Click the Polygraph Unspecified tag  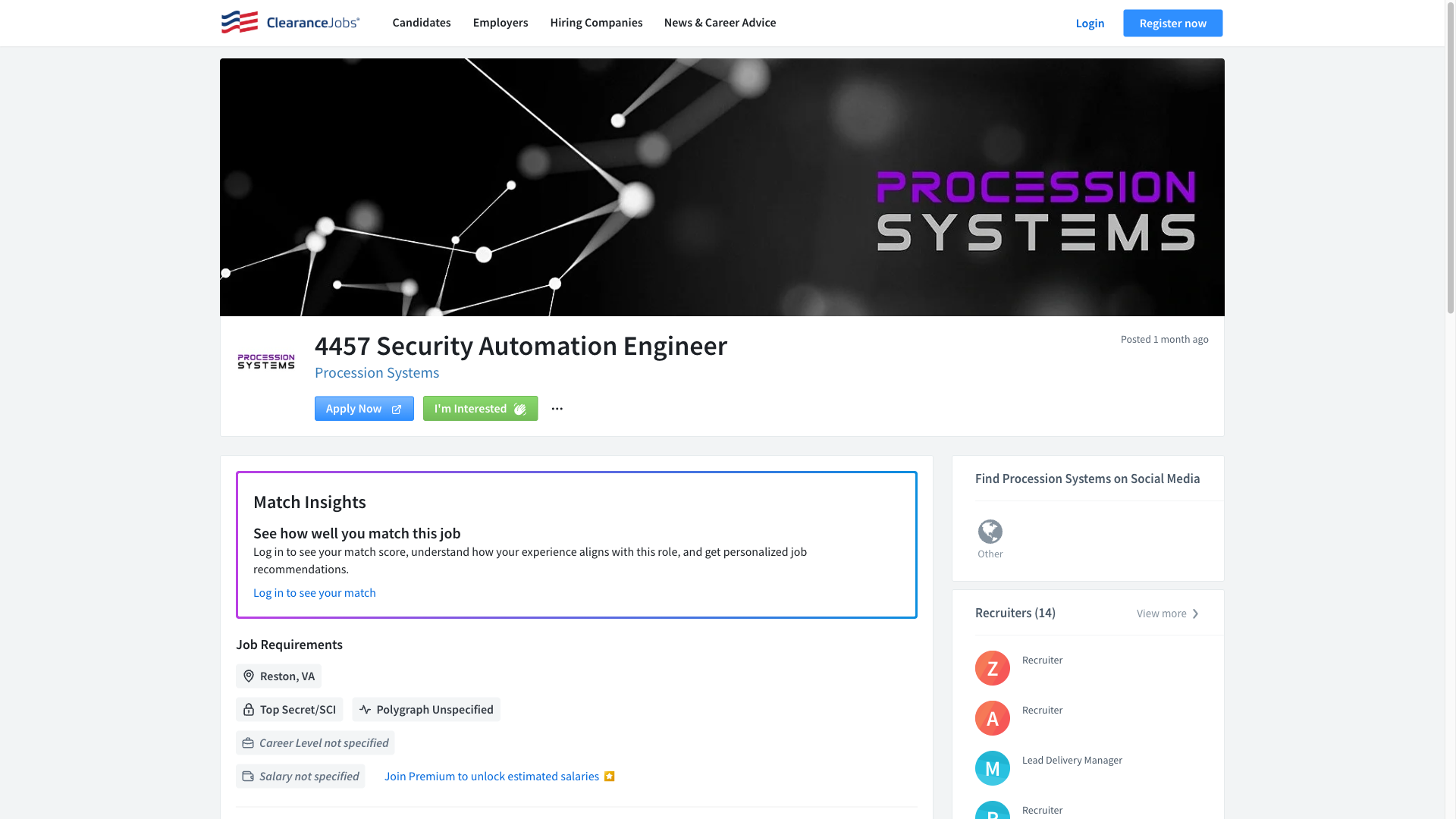coord(426,710)
